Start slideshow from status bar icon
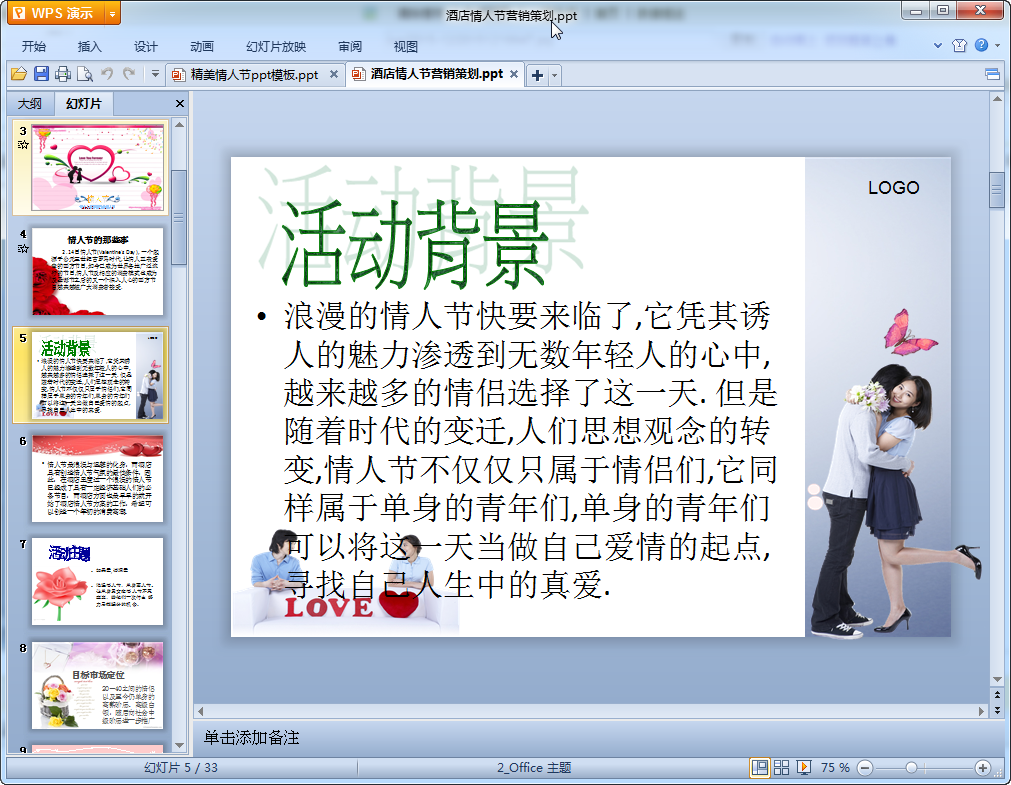Image resolution: width=1011 pixels, height=785 pixels. pos(803,768)
